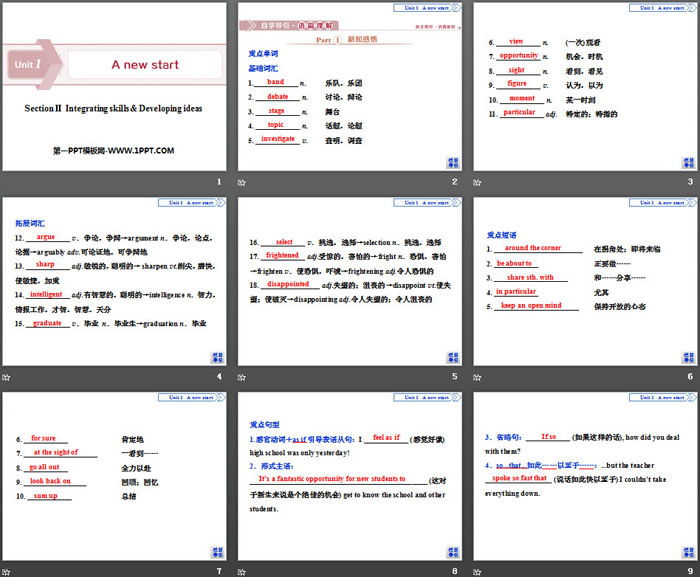
Task: Click the slide number 9 label
Action: click(690, 571)
